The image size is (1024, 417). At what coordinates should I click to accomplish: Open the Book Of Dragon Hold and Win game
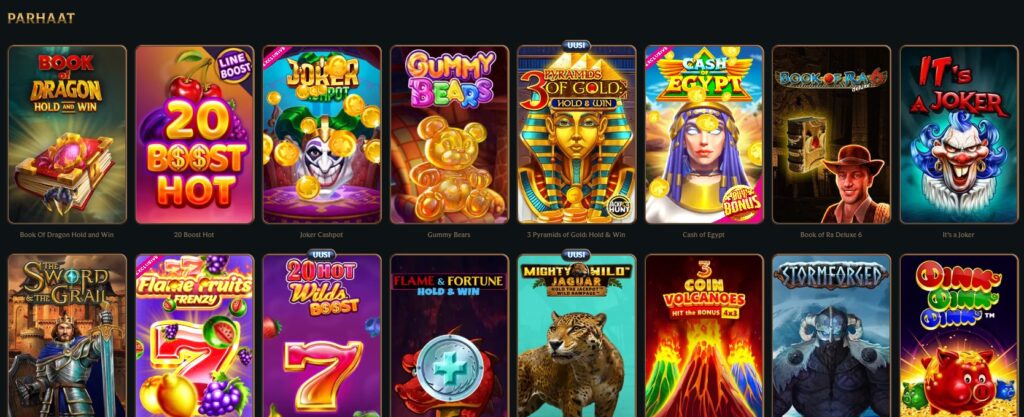(67, 134)
